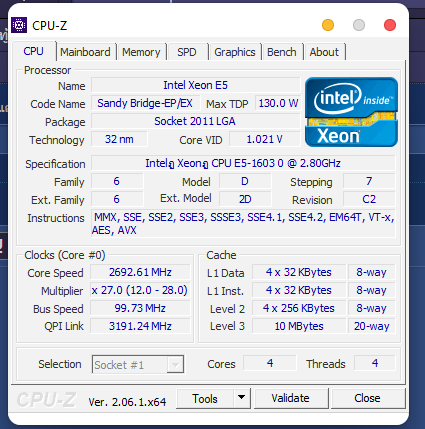This screenshot has height=429, width=425.
Task: Show the About tab
Action: [324, 52]
